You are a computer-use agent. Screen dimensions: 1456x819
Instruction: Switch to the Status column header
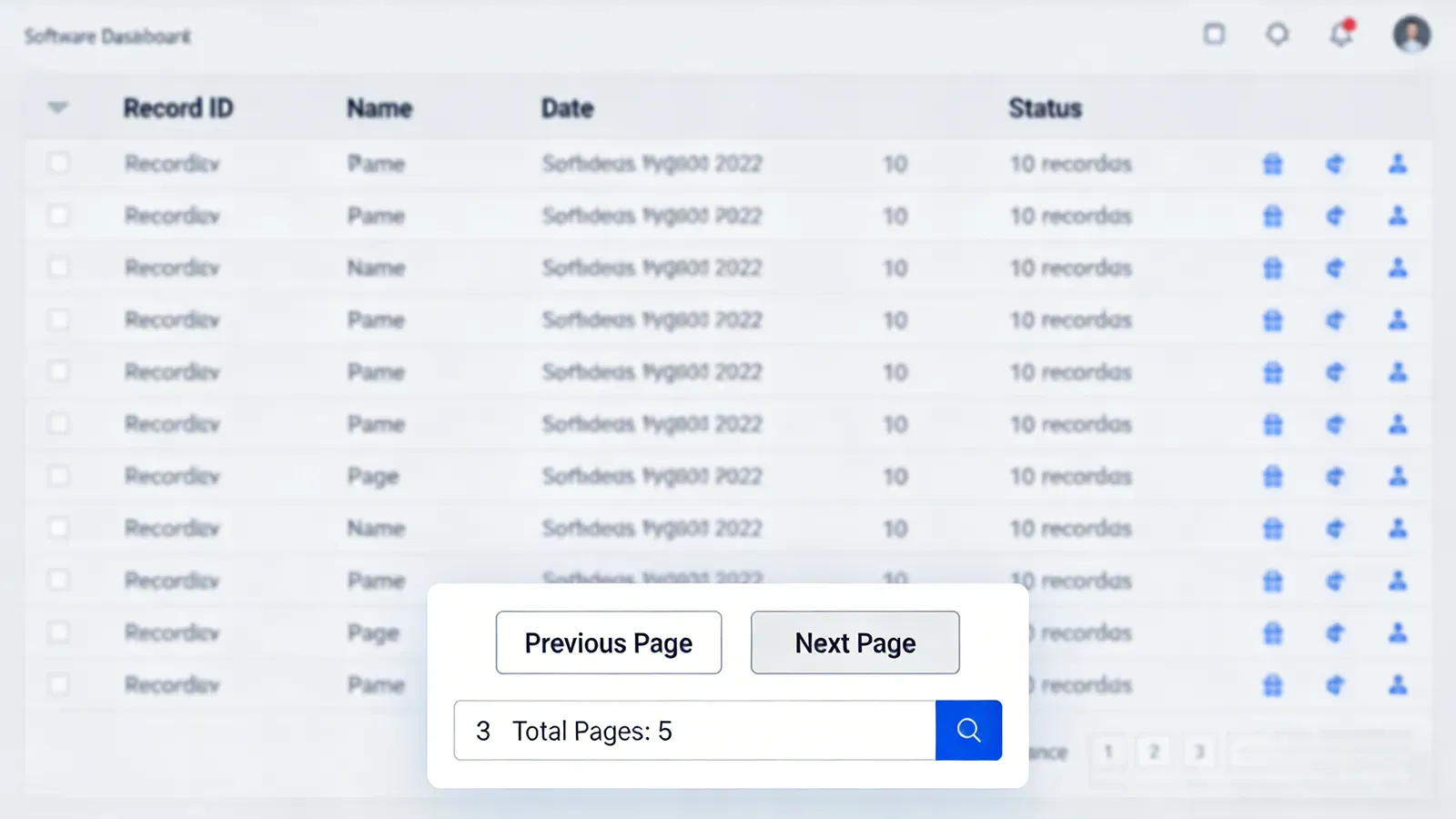click(1045, 106)
